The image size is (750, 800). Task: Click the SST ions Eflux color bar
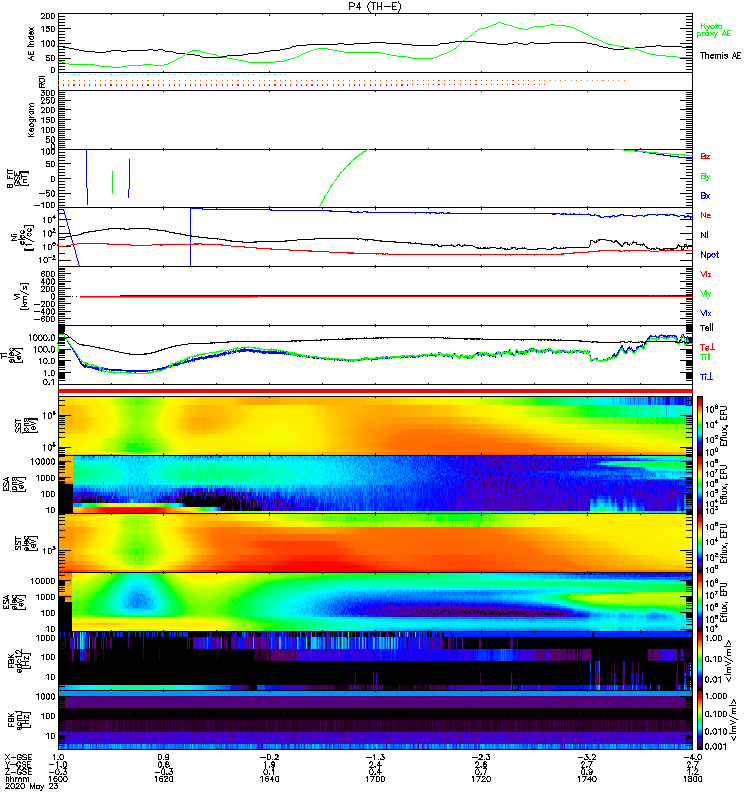(700, 425)
